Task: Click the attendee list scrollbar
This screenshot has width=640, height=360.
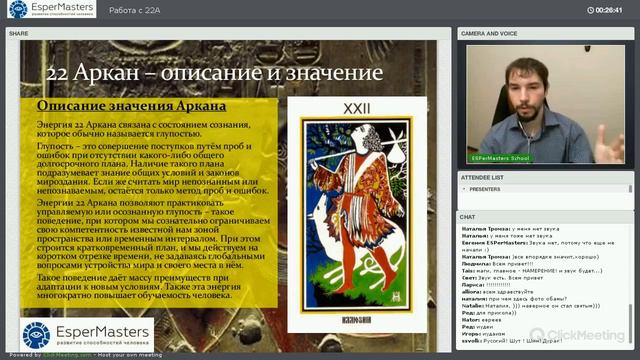Action: point(631,189)
